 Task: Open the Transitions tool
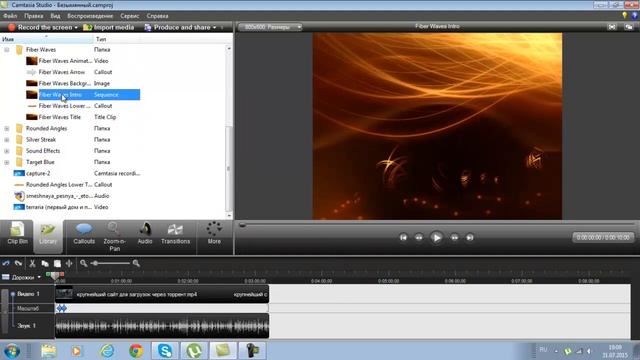[x=176, y=233]
